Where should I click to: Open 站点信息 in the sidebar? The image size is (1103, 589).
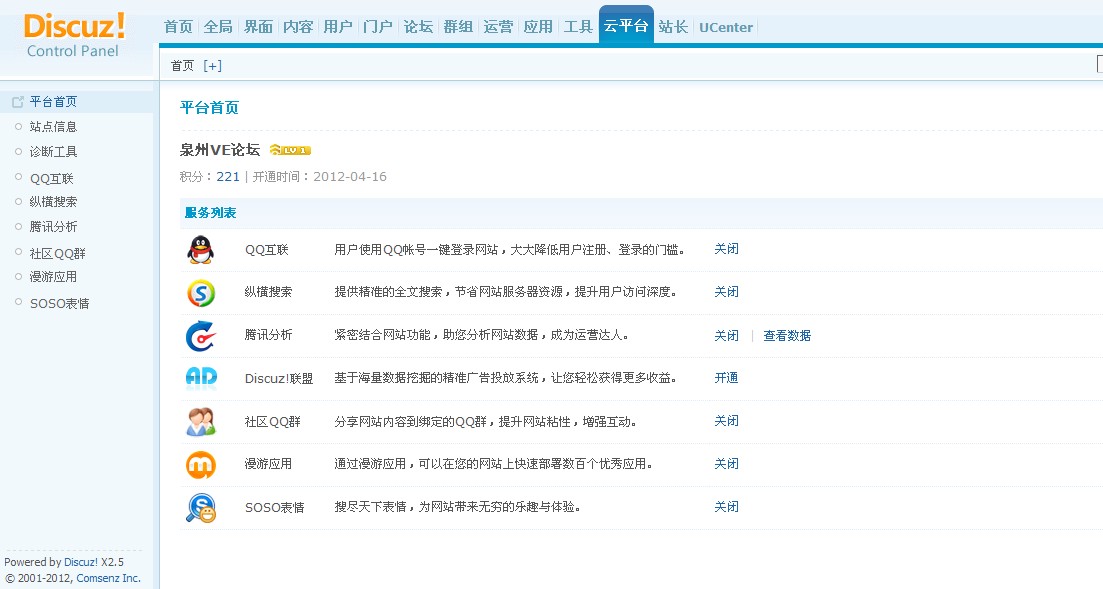click(x=53, y=127)
